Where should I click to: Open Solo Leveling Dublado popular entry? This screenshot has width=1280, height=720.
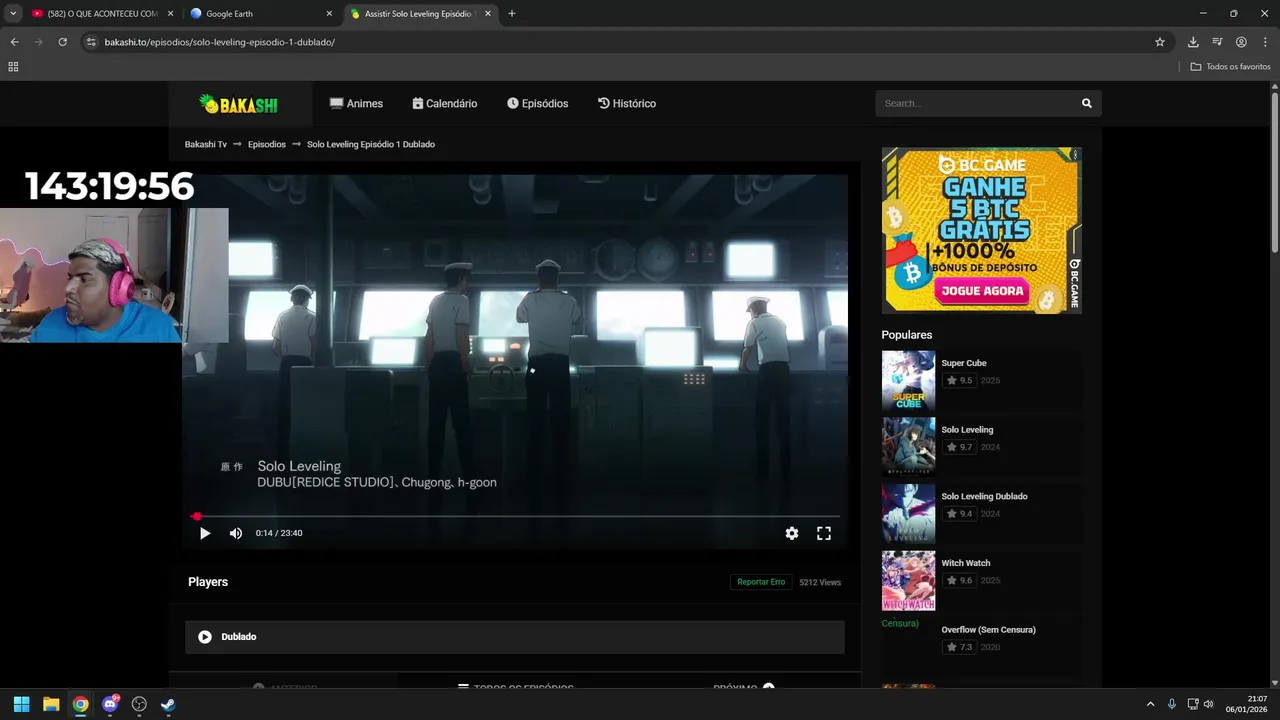point(984,496)
